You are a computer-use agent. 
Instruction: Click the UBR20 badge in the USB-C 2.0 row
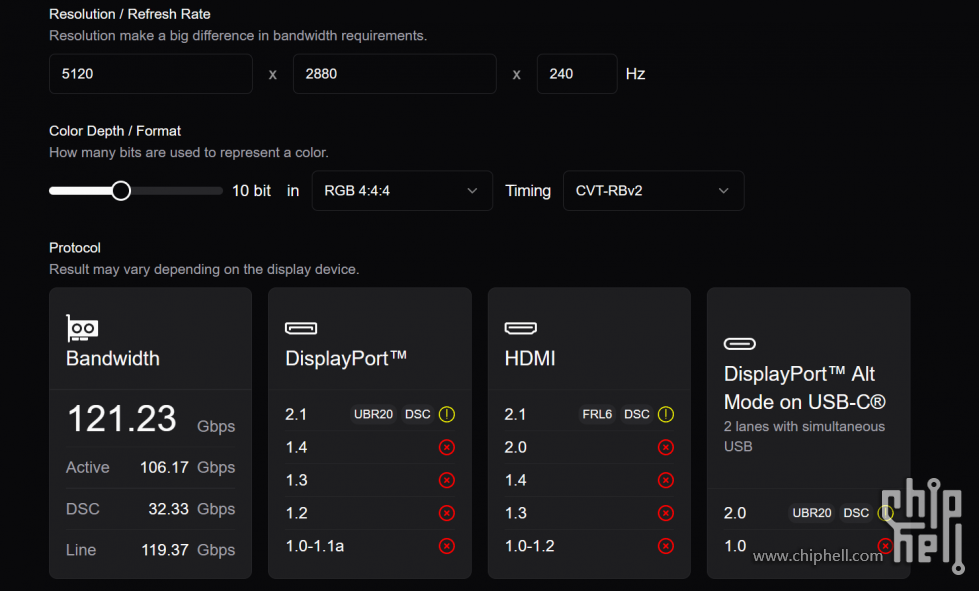(812, 513)
